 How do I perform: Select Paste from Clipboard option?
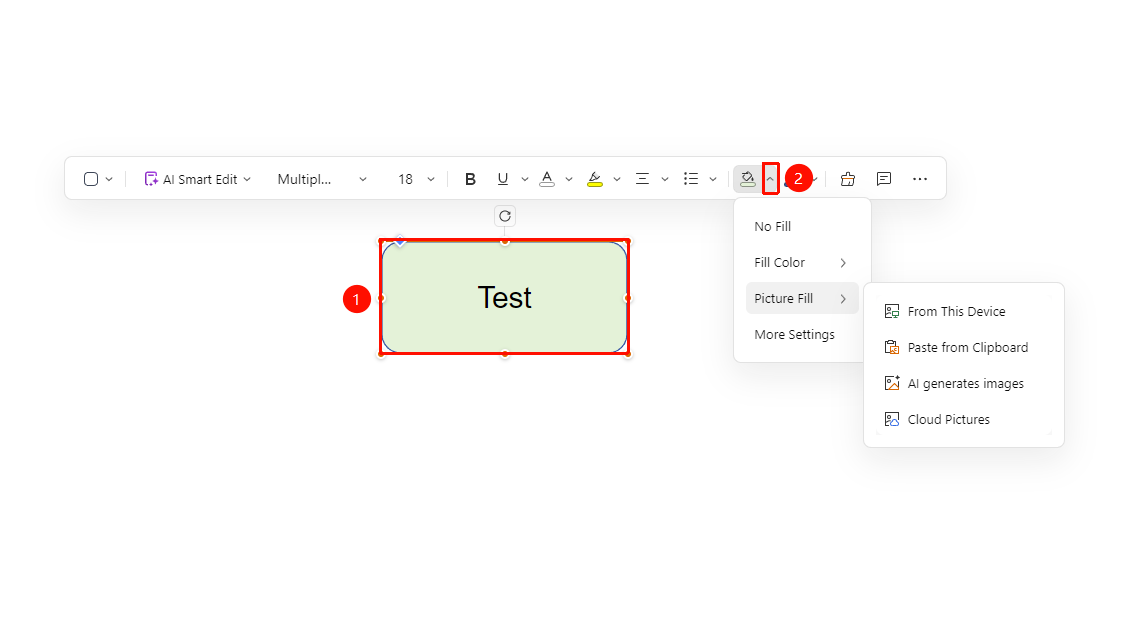point(964,347)
